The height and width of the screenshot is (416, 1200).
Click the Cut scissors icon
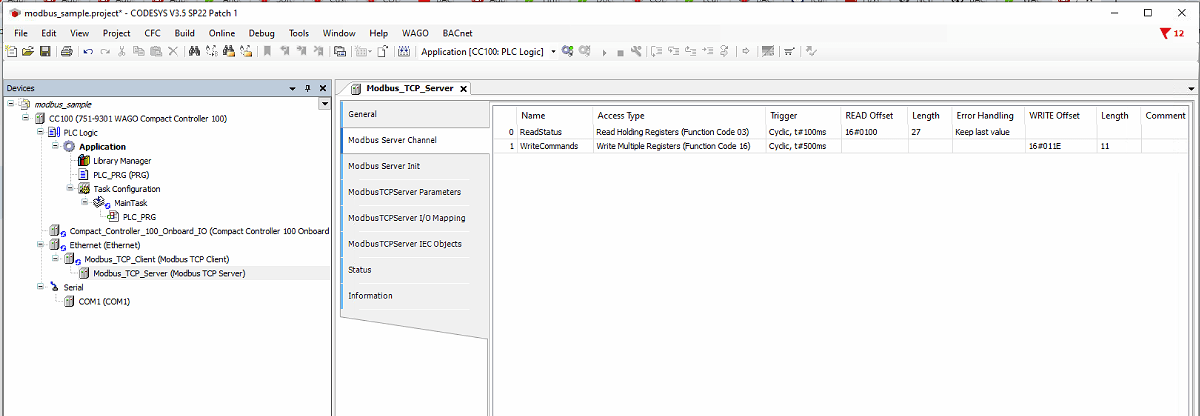click(x=122, y=51)
